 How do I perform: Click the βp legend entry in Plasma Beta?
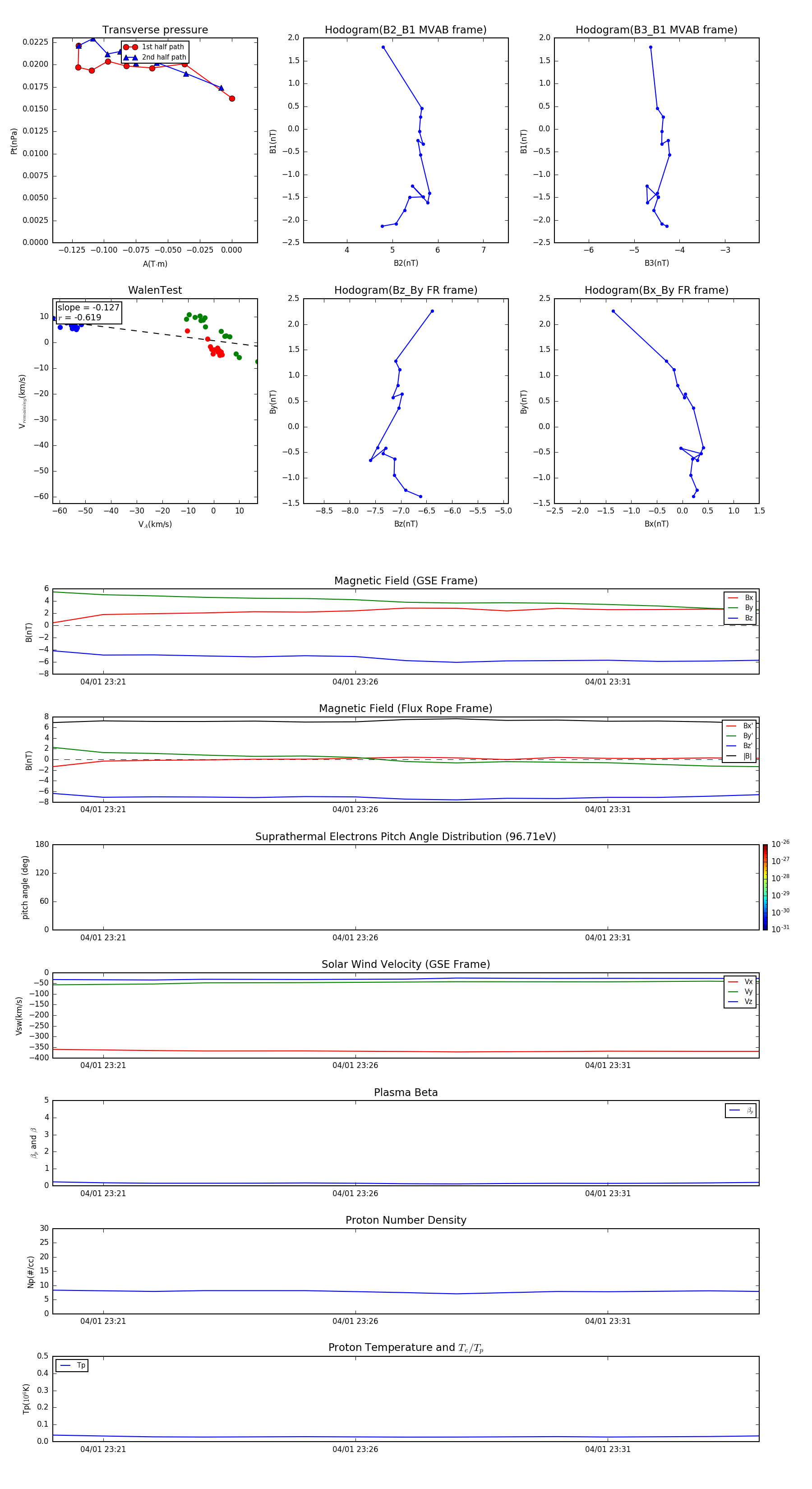coord(741,1110)
